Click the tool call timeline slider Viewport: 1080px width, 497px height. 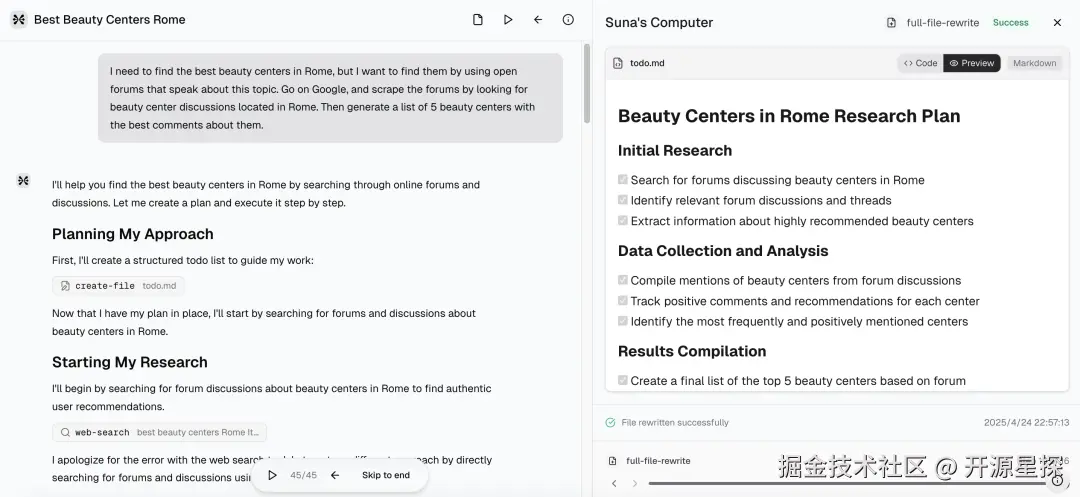tap(848, 483)
